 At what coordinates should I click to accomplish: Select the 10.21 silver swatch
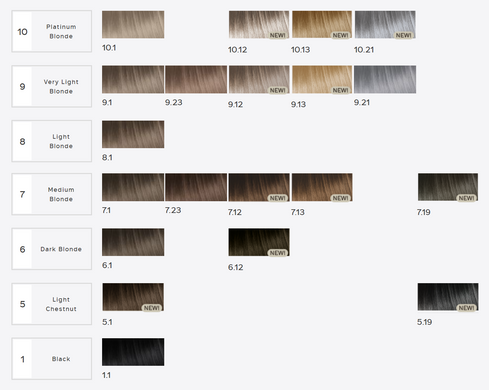[385, 24]
